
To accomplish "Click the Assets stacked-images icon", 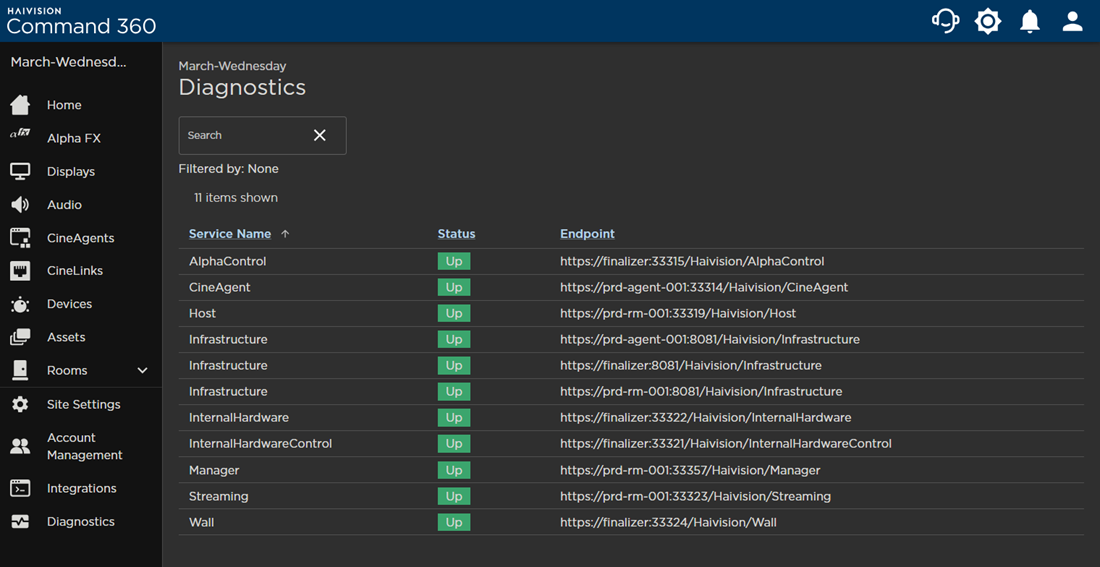I will 20,338.
